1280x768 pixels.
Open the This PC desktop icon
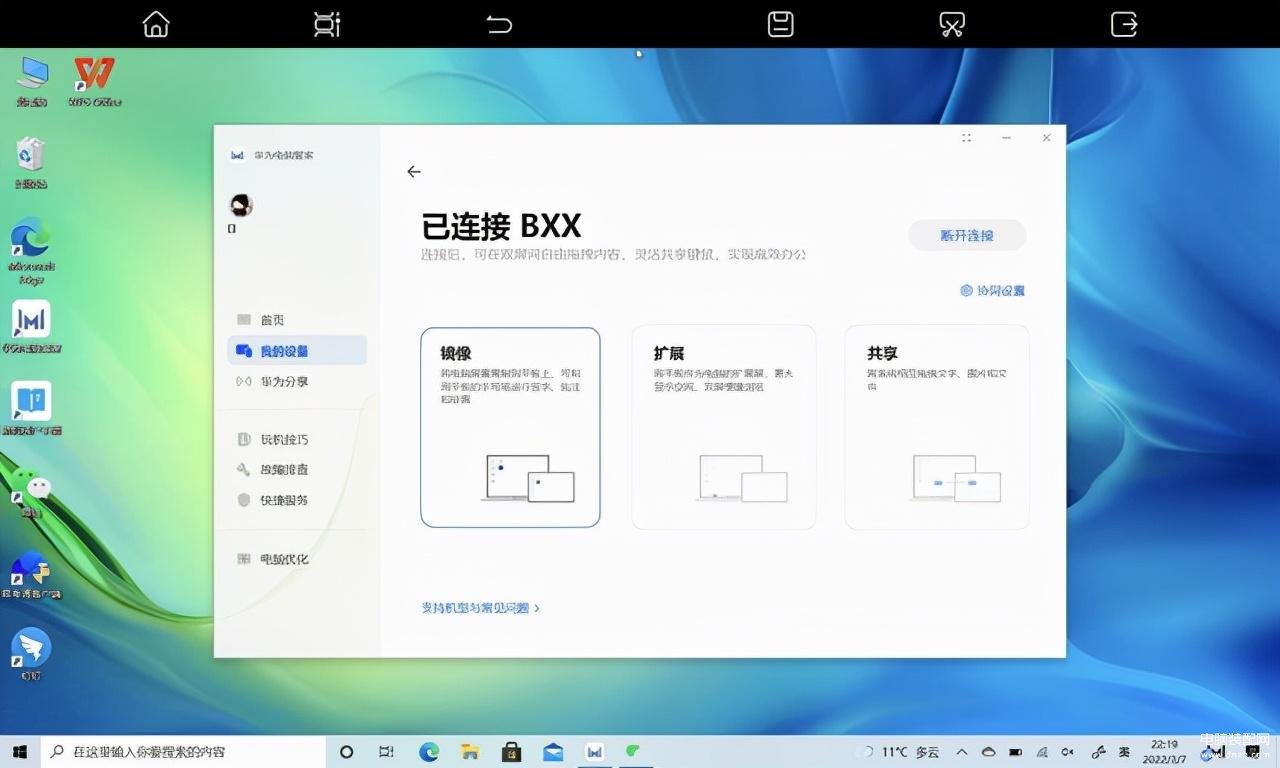pyautogui.click(x=32, y=81)
